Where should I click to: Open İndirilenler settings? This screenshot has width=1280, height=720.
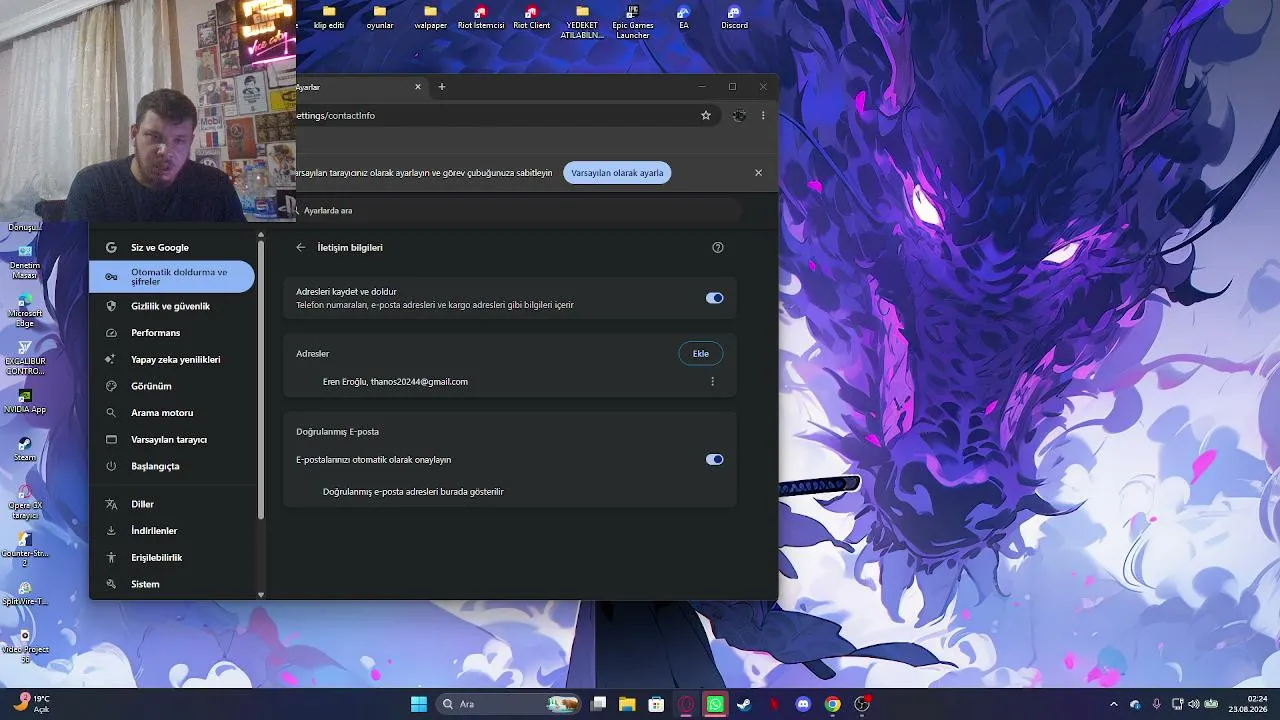(172, 531)
